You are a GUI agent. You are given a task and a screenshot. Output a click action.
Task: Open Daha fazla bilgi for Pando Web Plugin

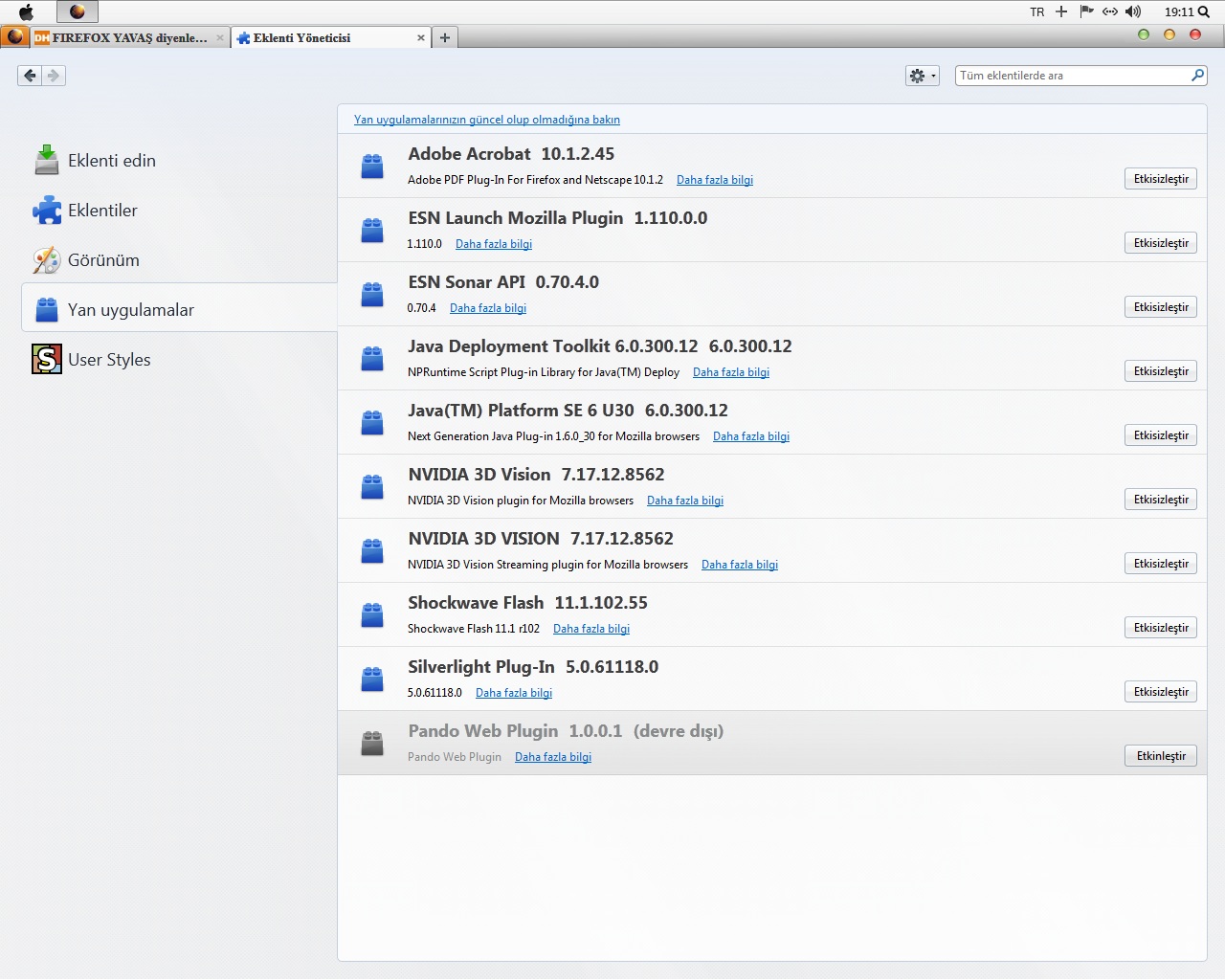click(553, 757)
